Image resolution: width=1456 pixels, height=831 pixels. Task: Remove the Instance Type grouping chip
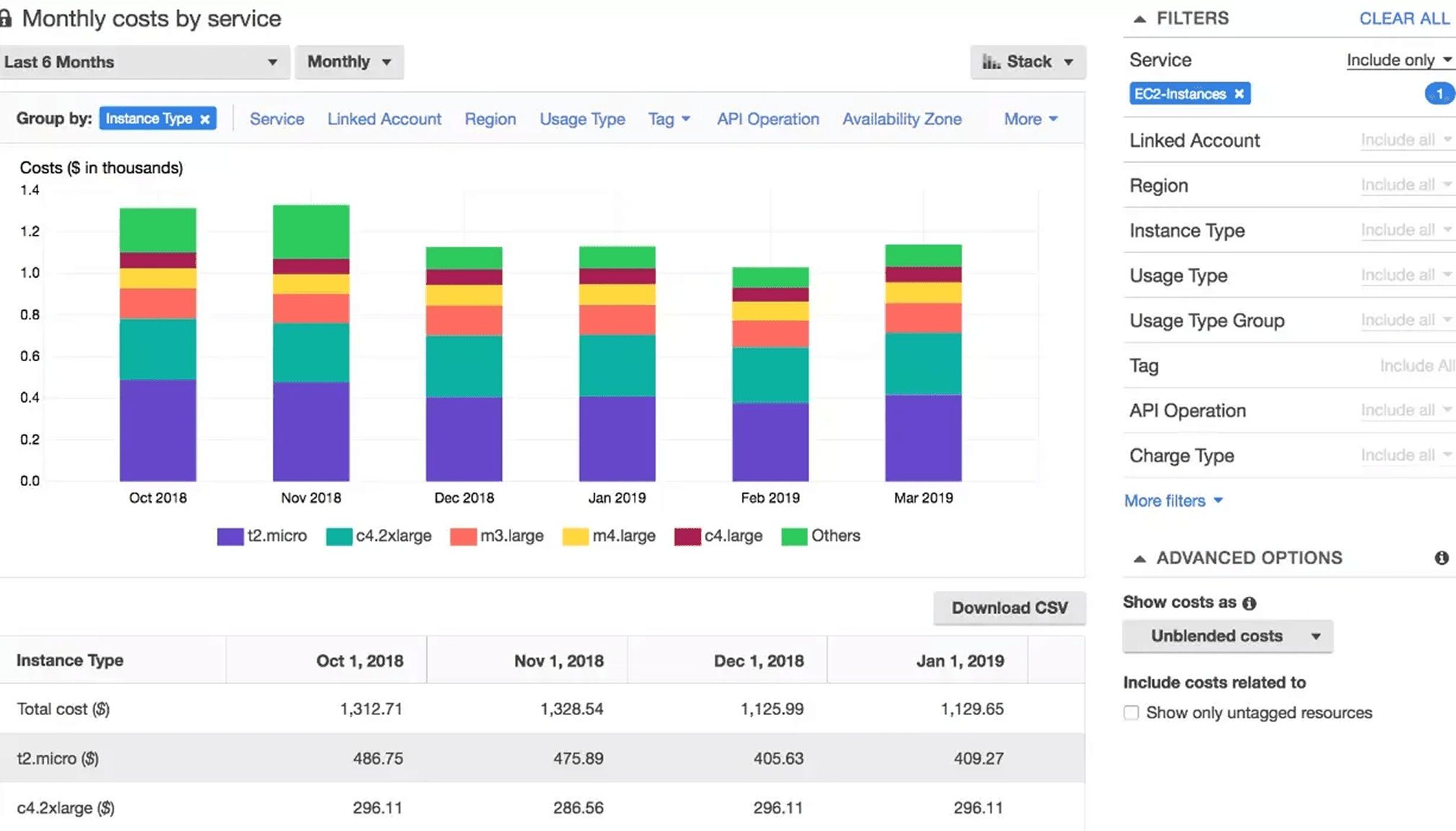click(x=205, y=119)
